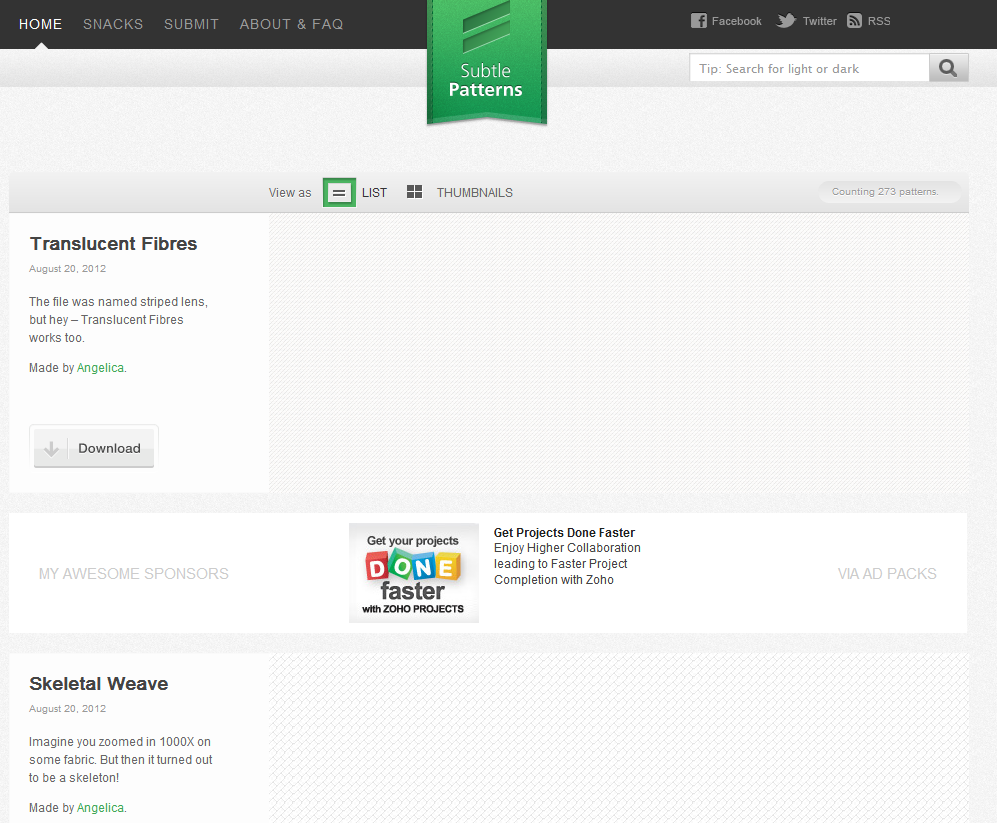The image size is (997, 823).
Task: Click the Twitter text link
Action: pyautogui.click(x=820, y=21)
